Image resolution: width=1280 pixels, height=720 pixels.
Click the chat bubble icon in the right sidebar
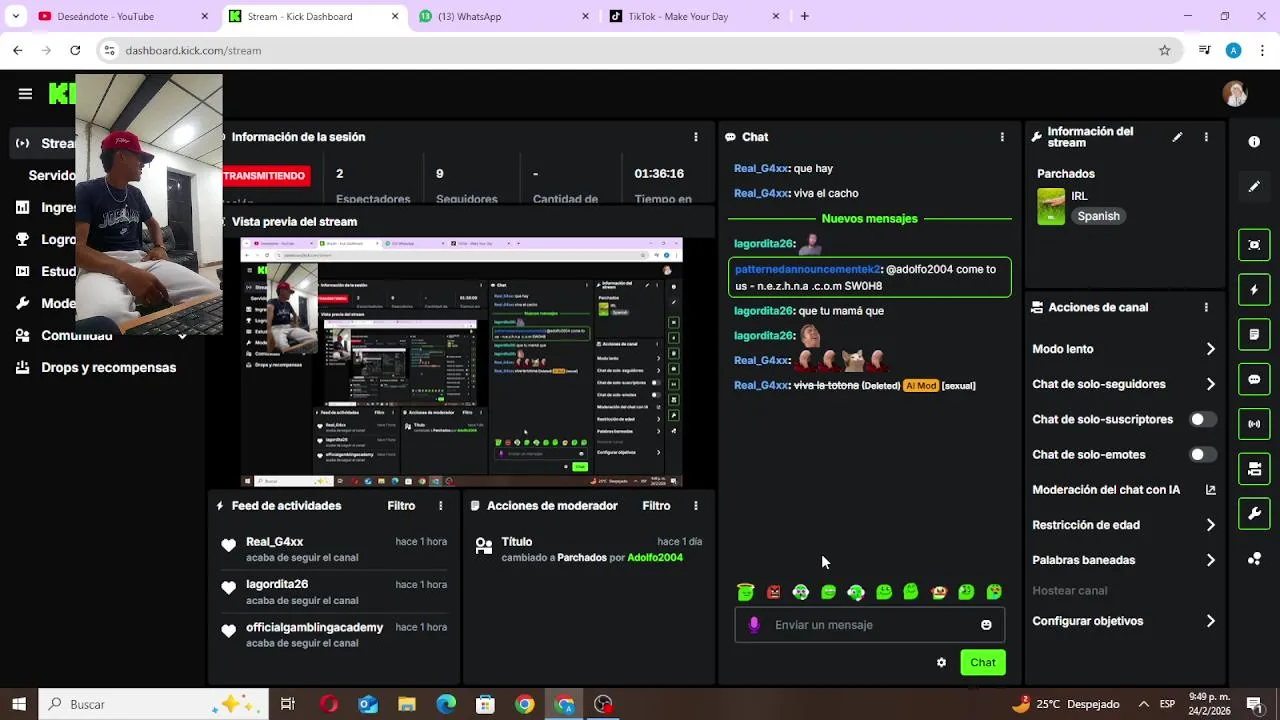(1254, 380)
